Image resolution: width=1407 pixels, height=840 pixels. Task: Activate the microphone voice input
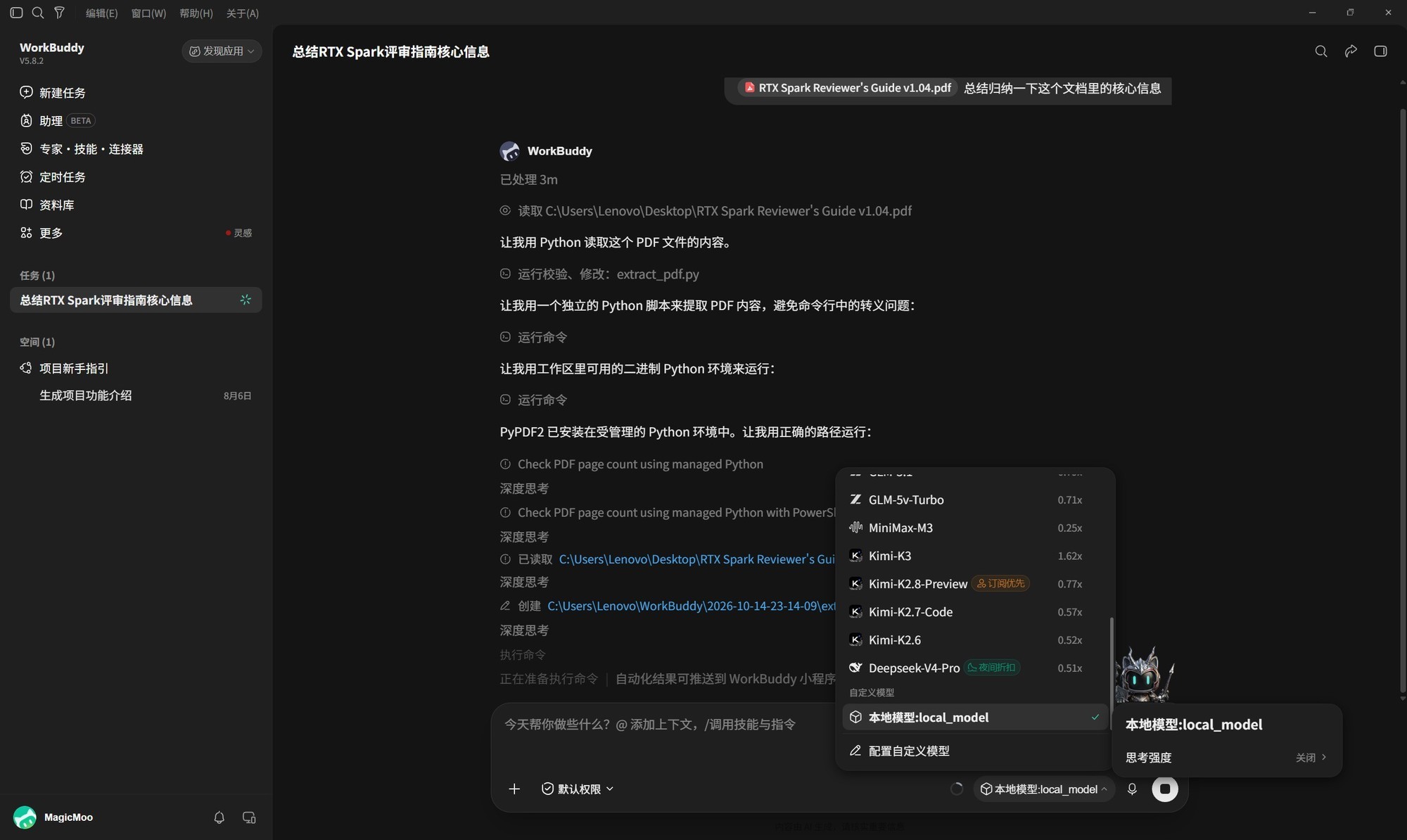(x=1132, y=789)
